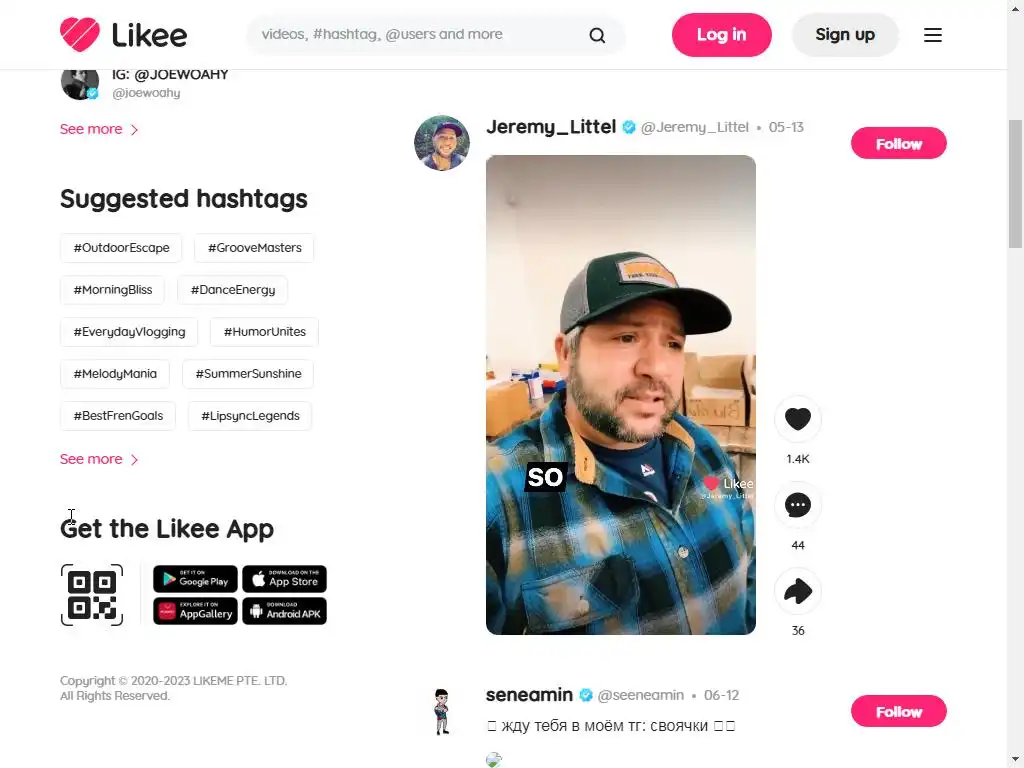The width and height of the screenshot is (1024, 768).
Task: Open the AppGallery download badge
Action: (x=195, y=611)
